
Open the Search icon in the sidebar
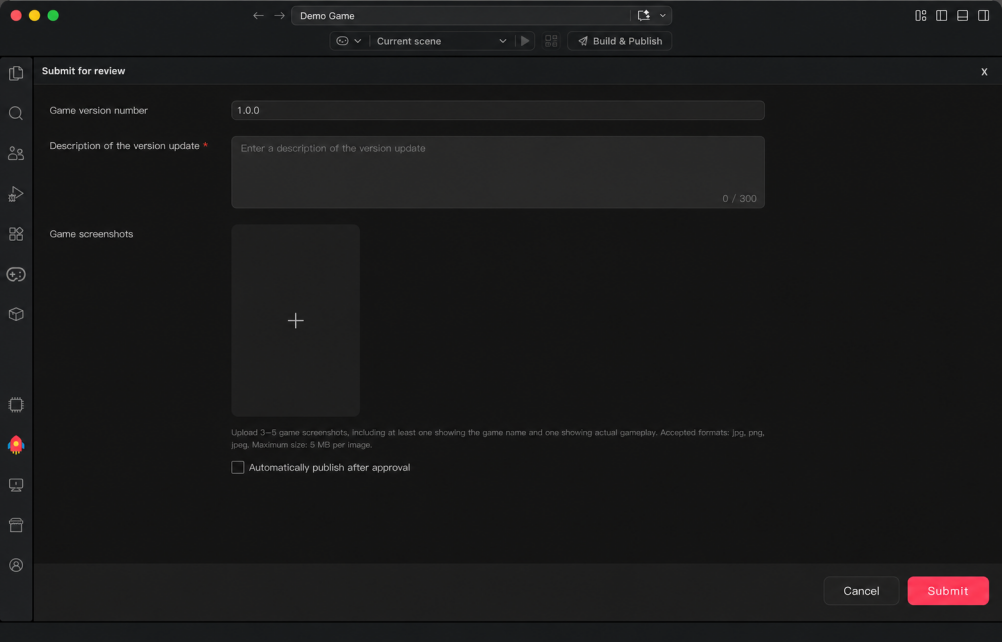[x=16, y=114]
